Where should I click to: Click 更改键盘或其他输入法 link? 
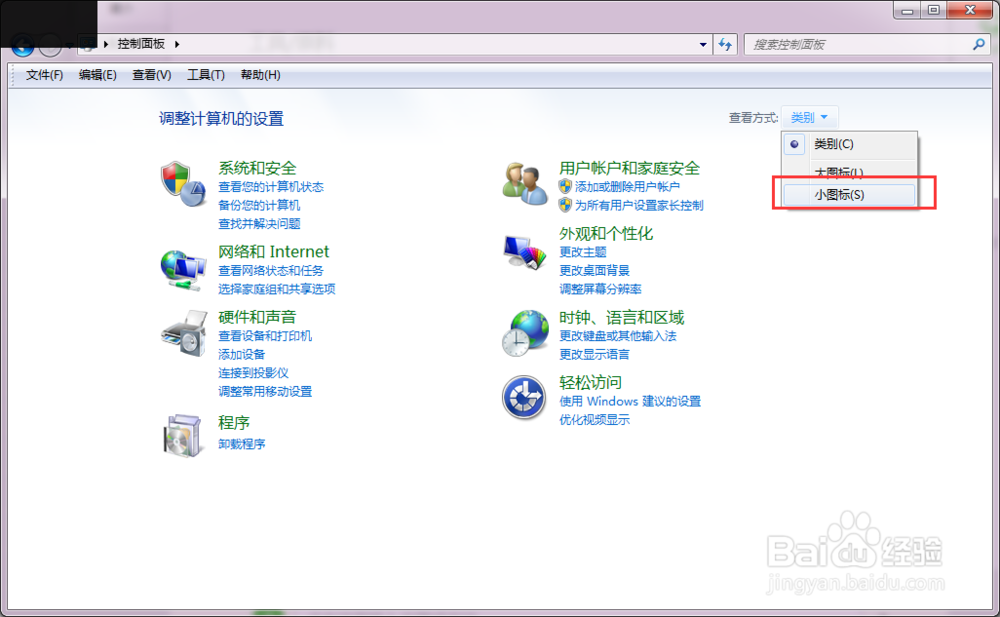point(618,336)
